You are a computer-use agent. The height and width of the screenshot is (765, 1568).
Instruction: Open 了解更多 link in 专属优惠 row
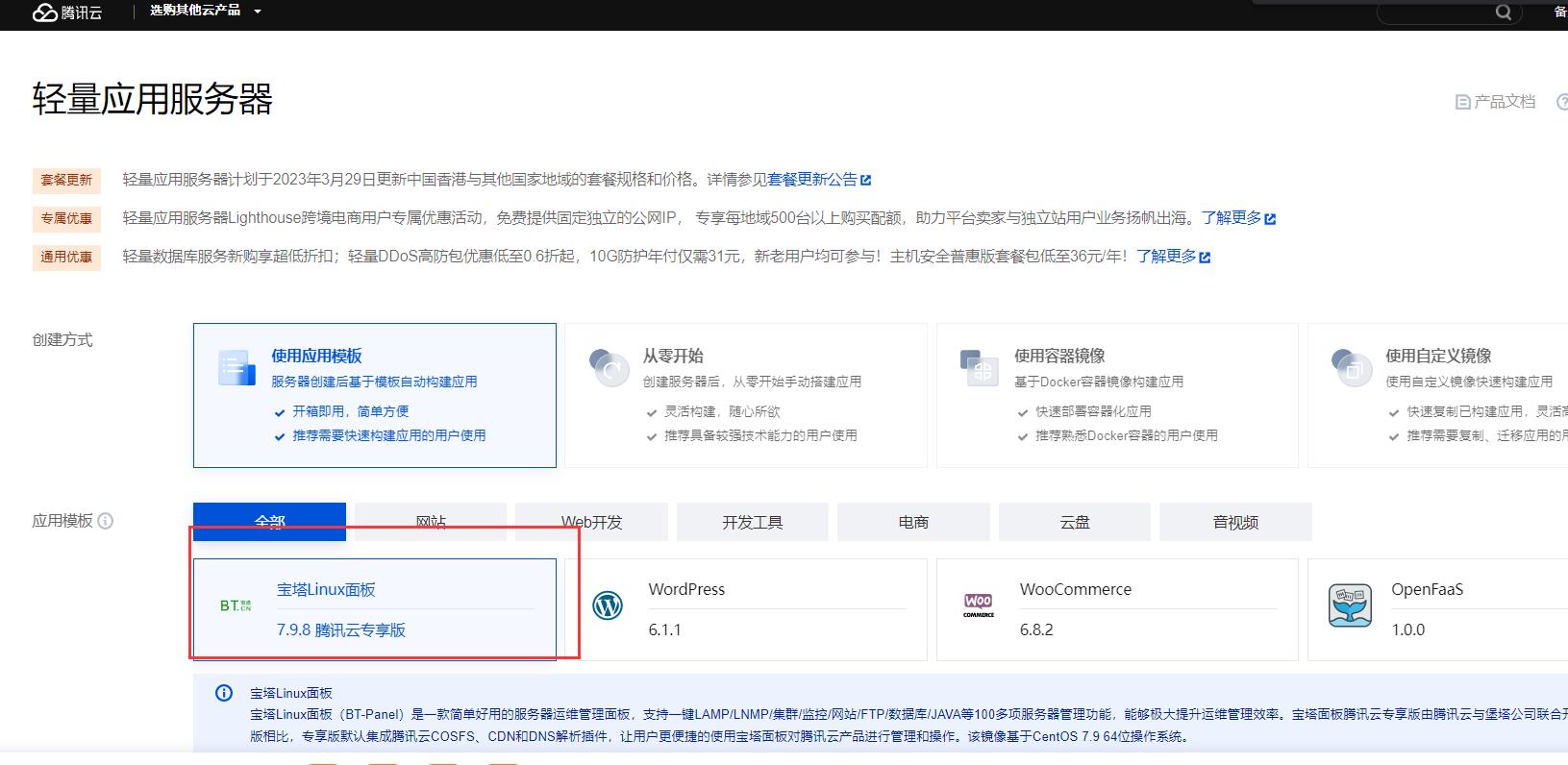click(x=1232, y=218)
